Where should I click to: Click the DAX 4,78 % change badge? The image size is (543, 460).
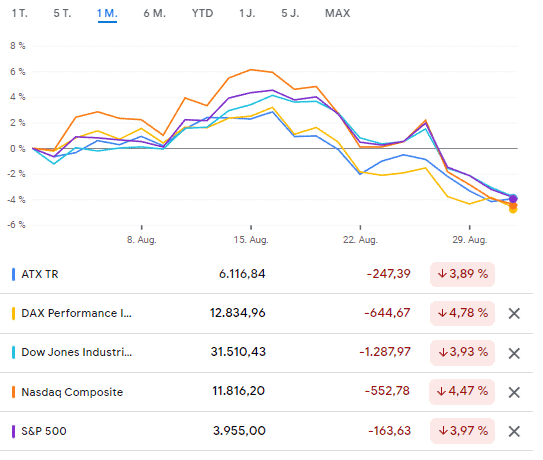click(462, 313)
